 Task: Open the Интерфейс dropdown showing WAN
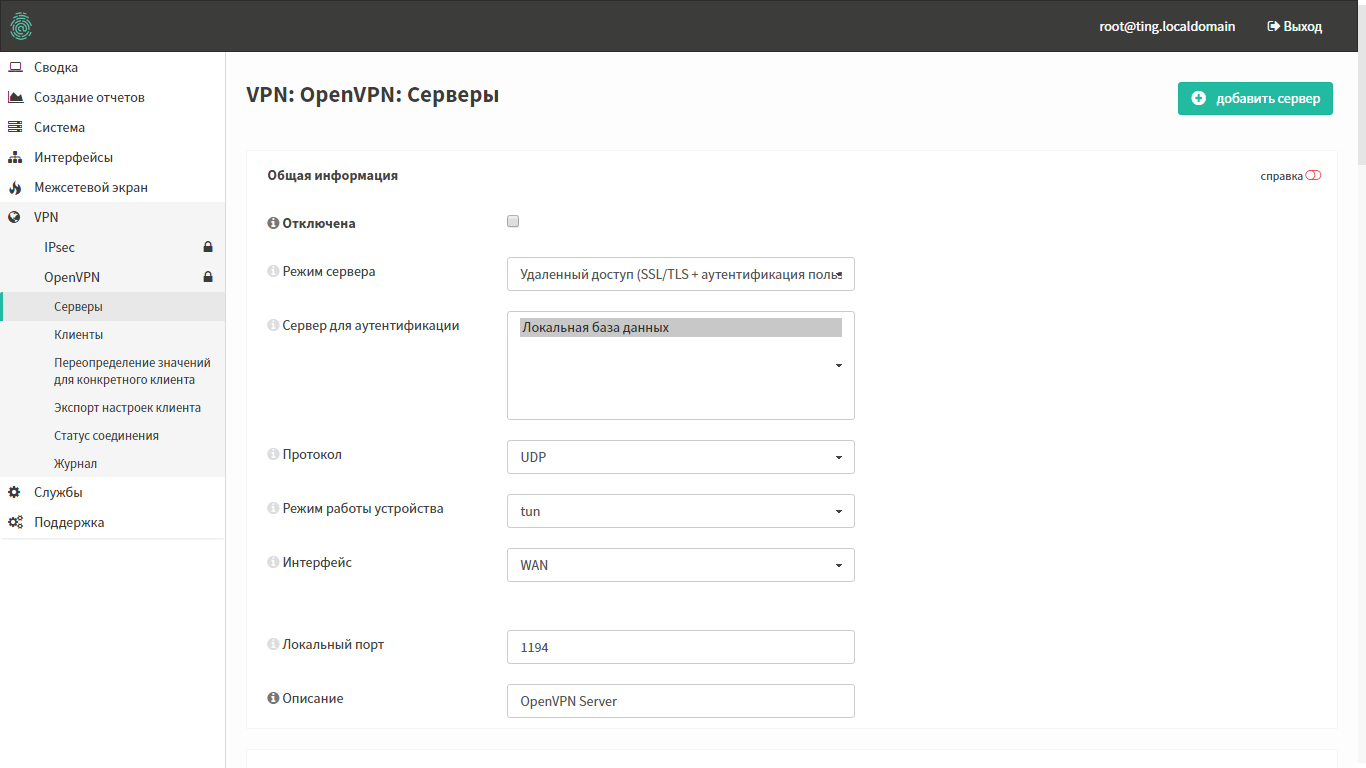[681, 565]
